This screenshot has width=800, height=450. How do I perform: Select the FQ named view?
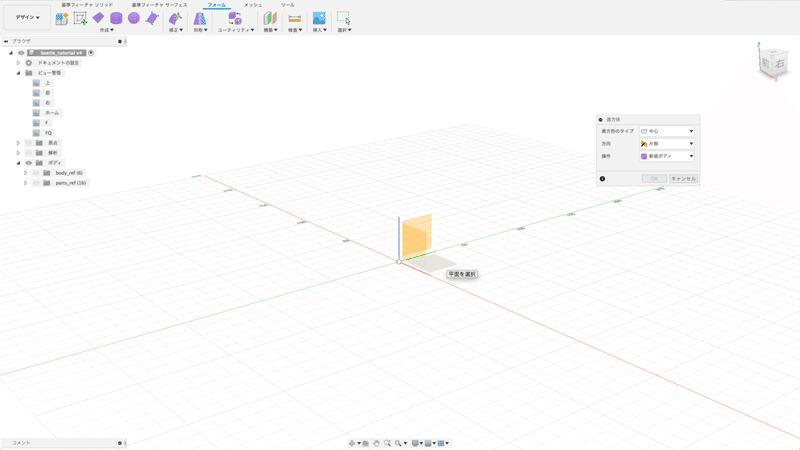[48, 133]
